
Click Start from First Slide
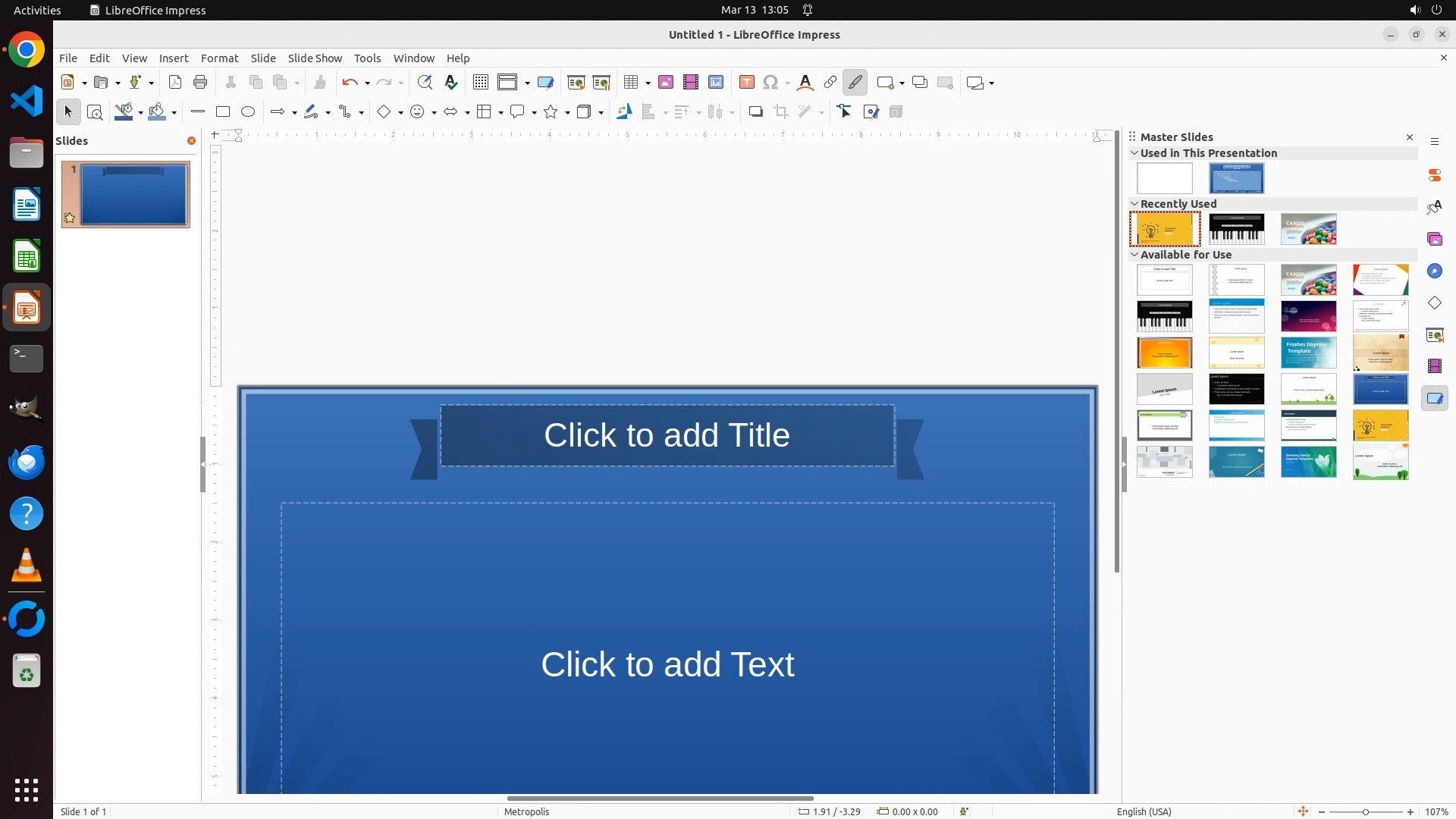coord(576,83)
